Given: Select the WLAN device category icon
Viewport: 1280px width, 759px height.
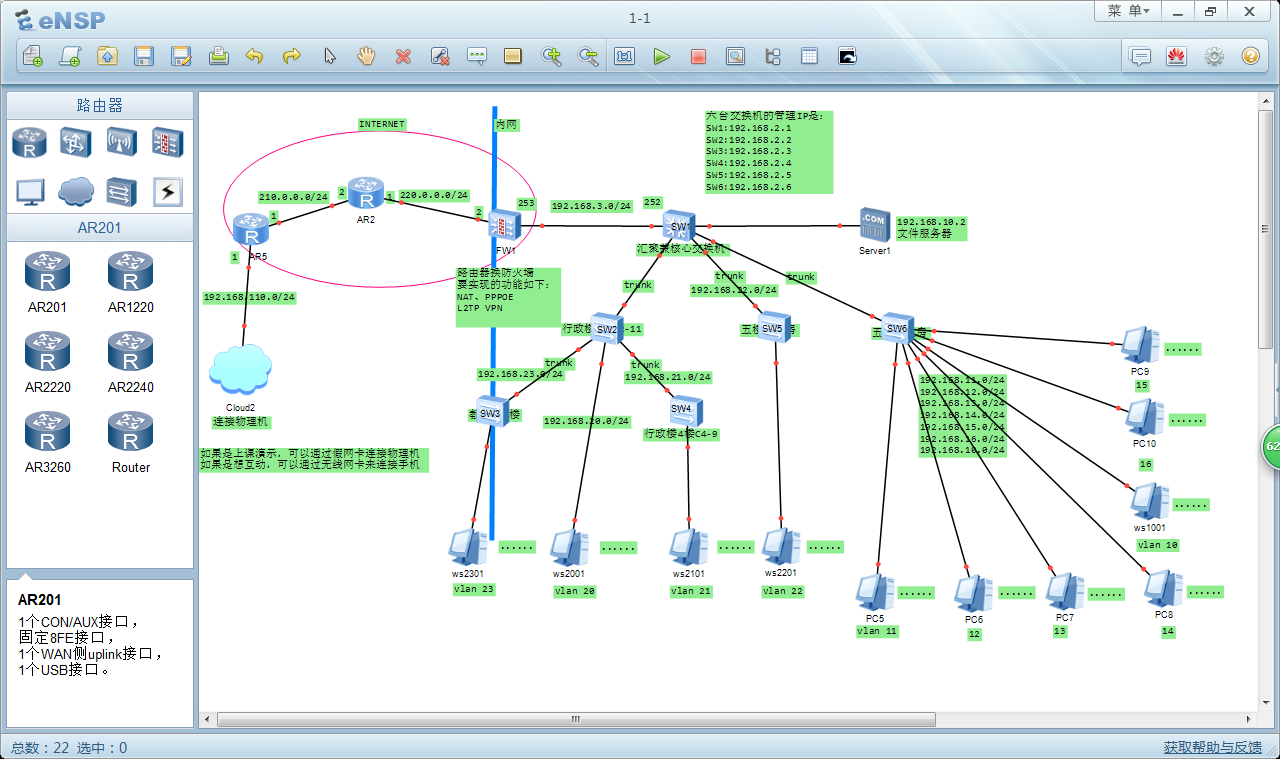Looking at the screenshot, I should (x=121, y=142).
